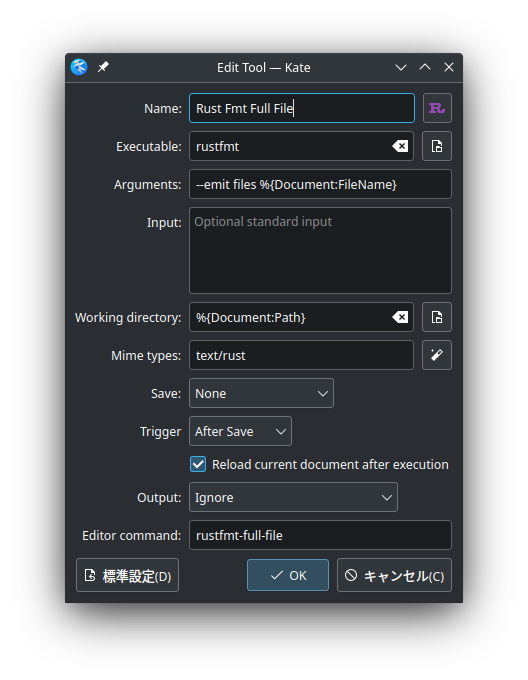Clear the Executable field text
Viewport: 528px width, 680px height.
pos(400,146)
